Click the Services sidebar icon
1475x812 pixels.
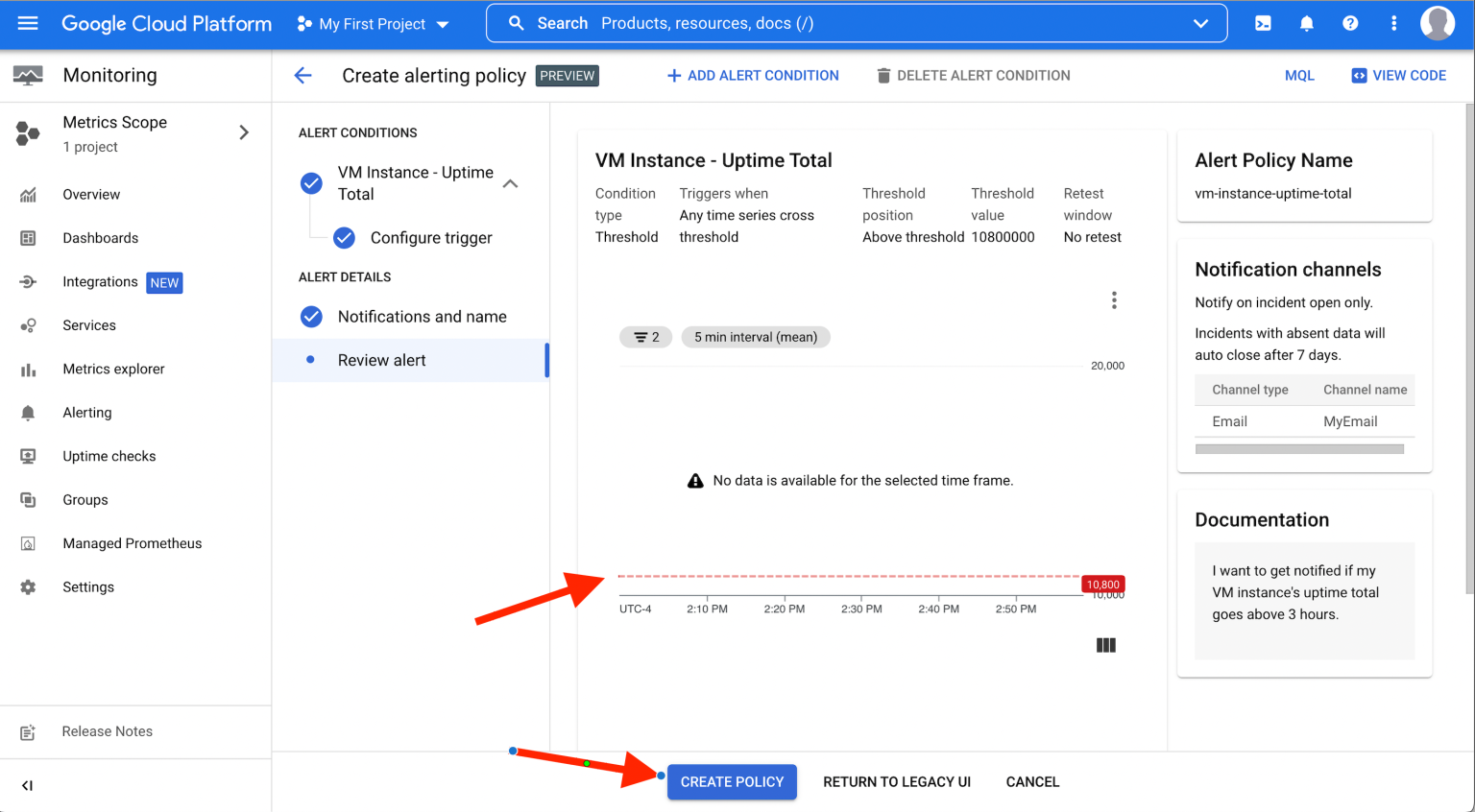coord(28,325)
